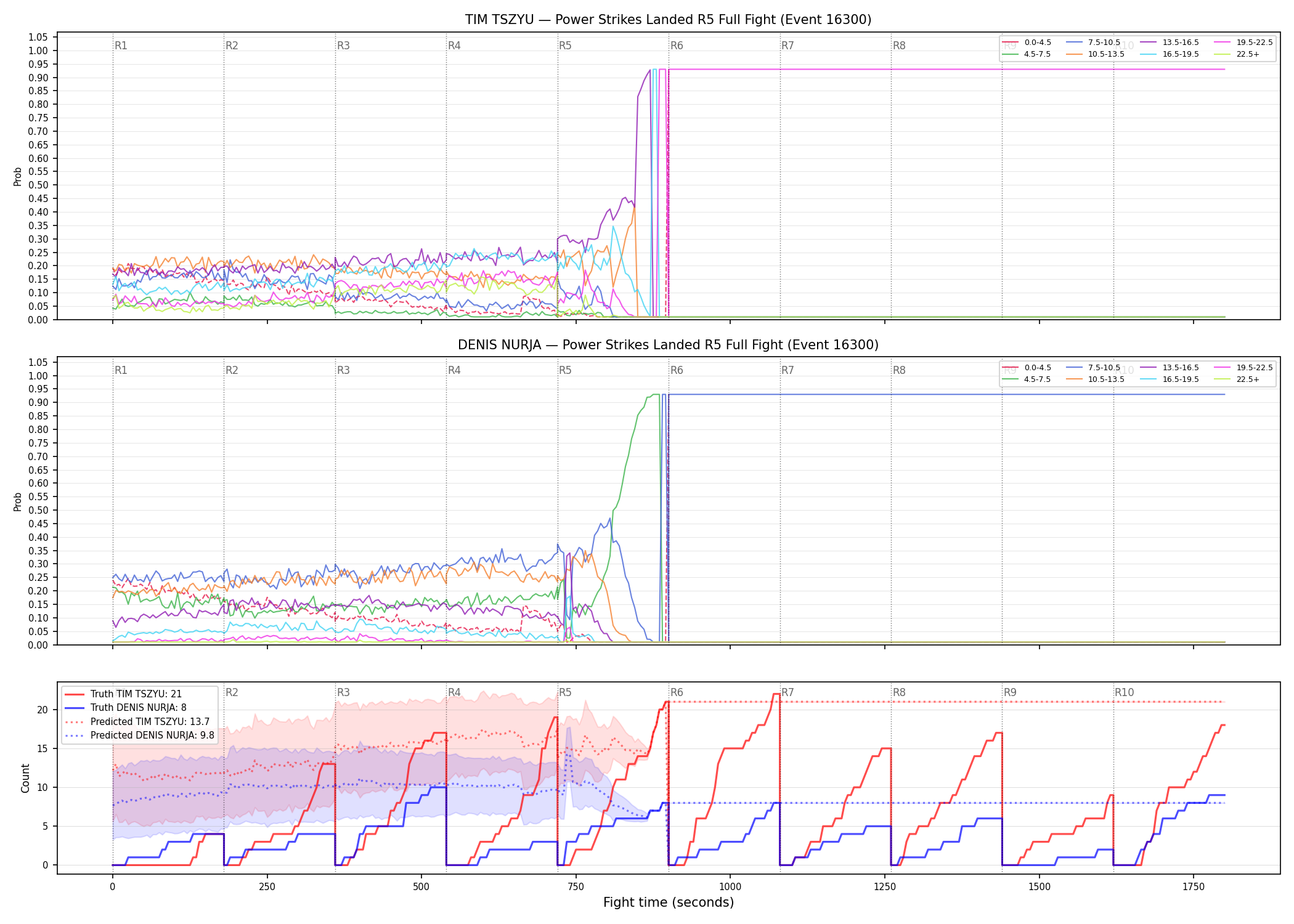Click the "250" tick on the fight time axis
Viewport: 1294px width, 924px height.
tap(267, 886)
